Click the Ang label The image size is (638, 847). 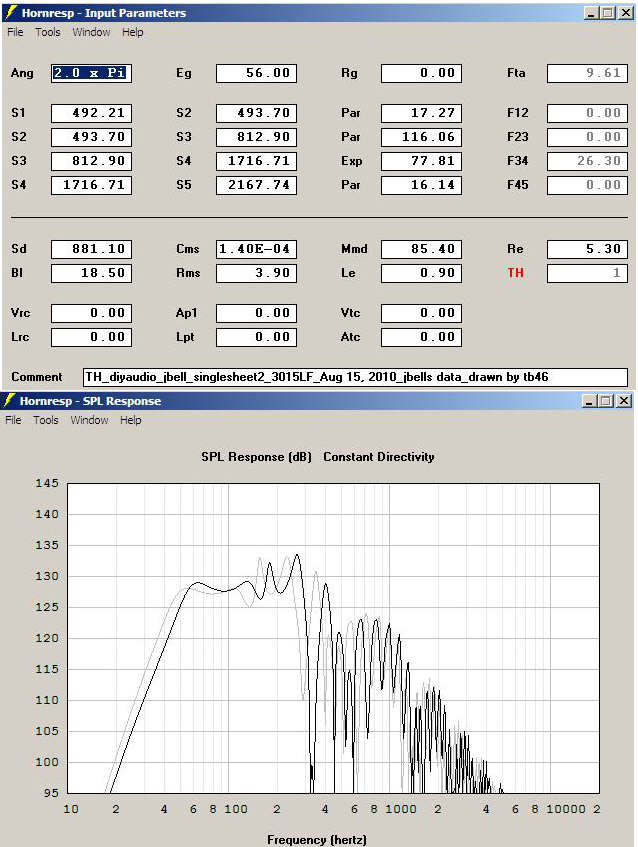22,73
